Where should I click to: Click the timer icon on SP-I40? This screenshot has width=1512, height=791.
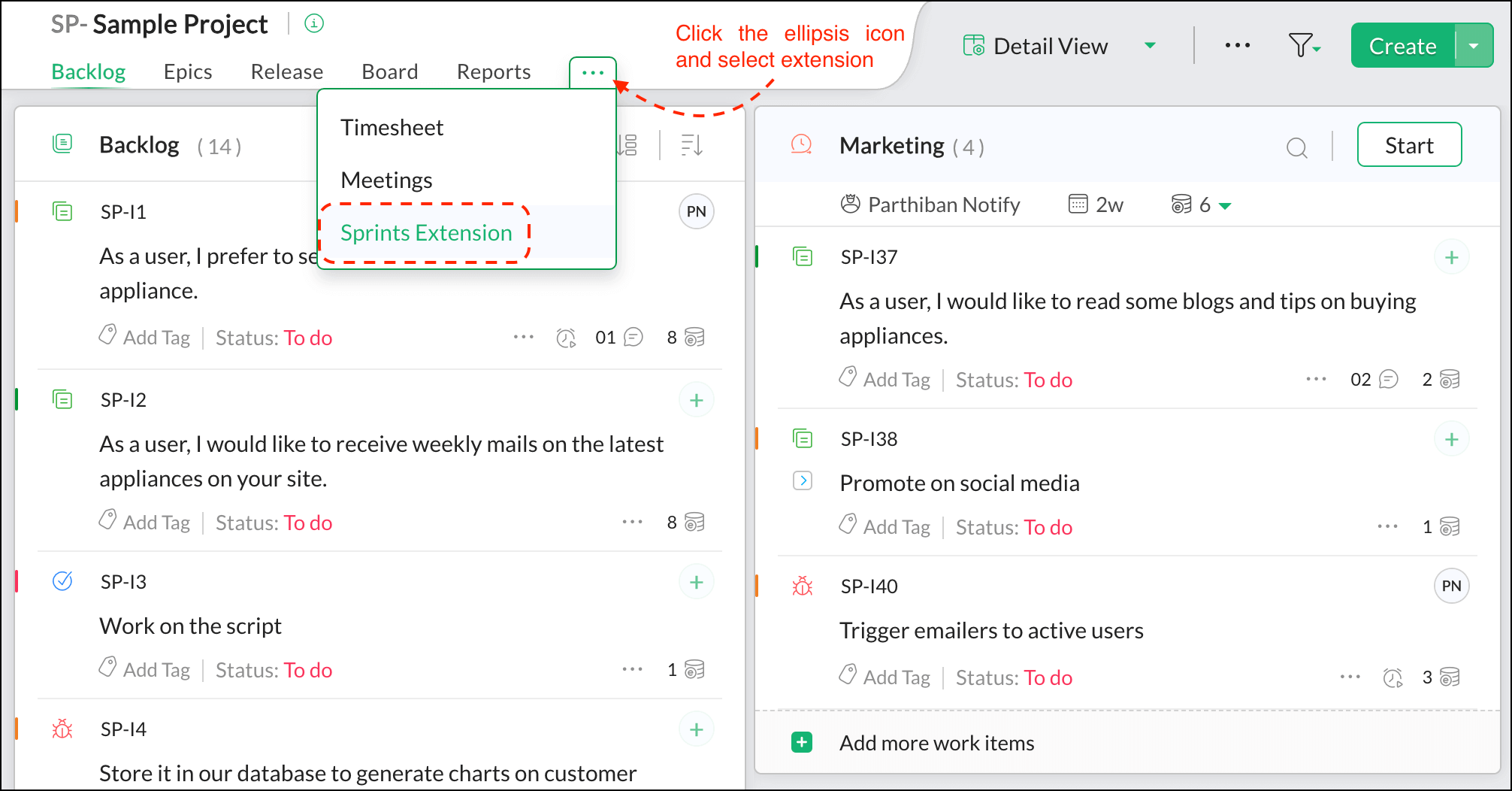click(1393, 677)
